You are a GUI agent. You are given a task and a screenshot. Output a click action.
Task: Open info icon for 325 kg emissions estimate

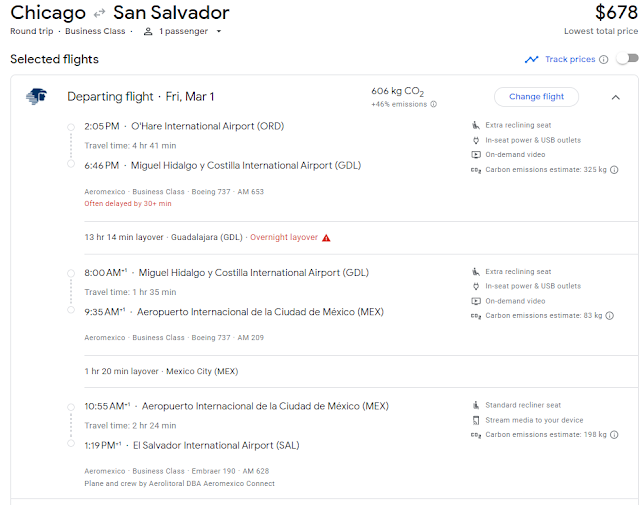[x=614, y=170]
